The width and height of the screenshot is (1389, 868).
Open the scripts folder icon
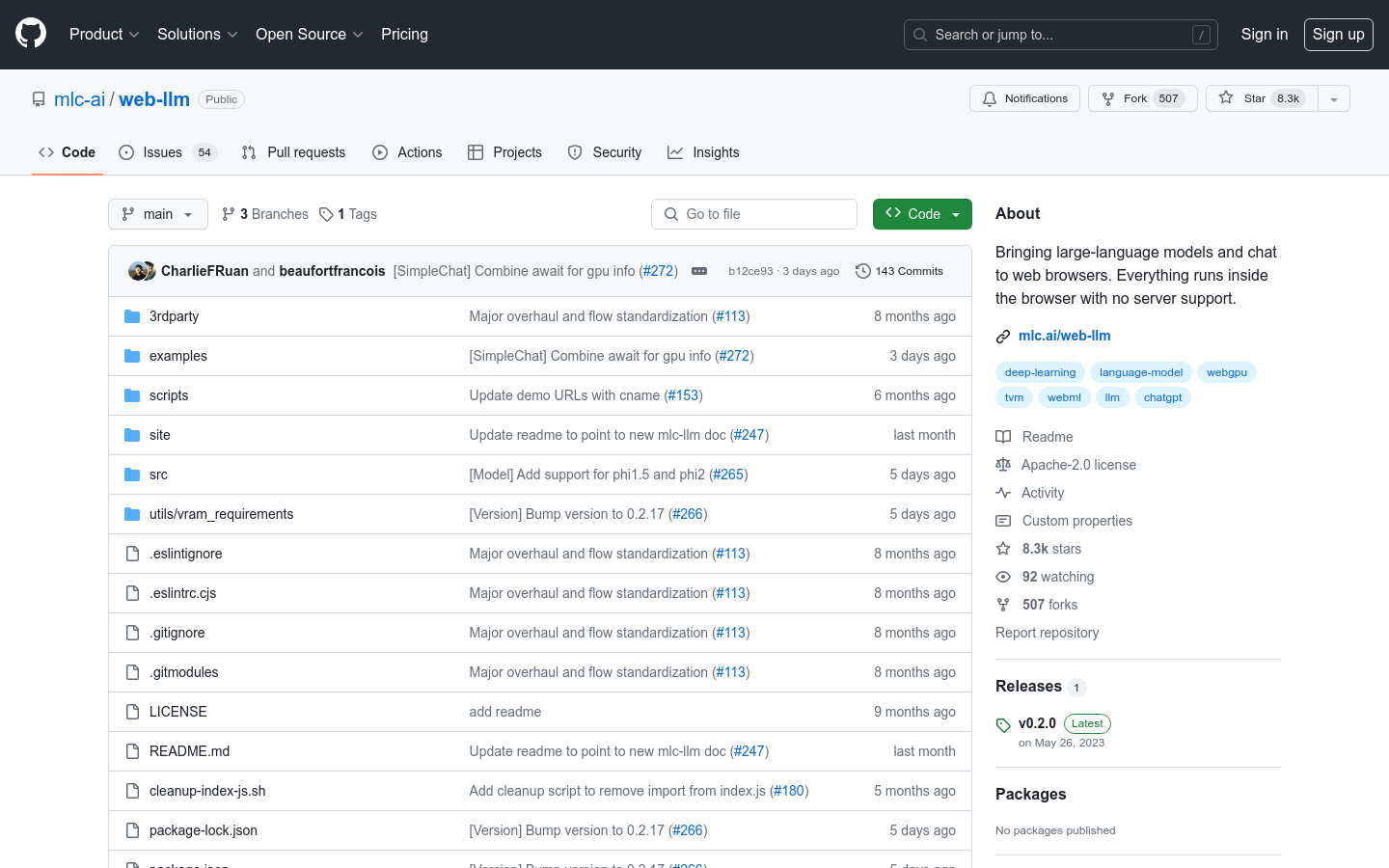[x=132, y=395]
